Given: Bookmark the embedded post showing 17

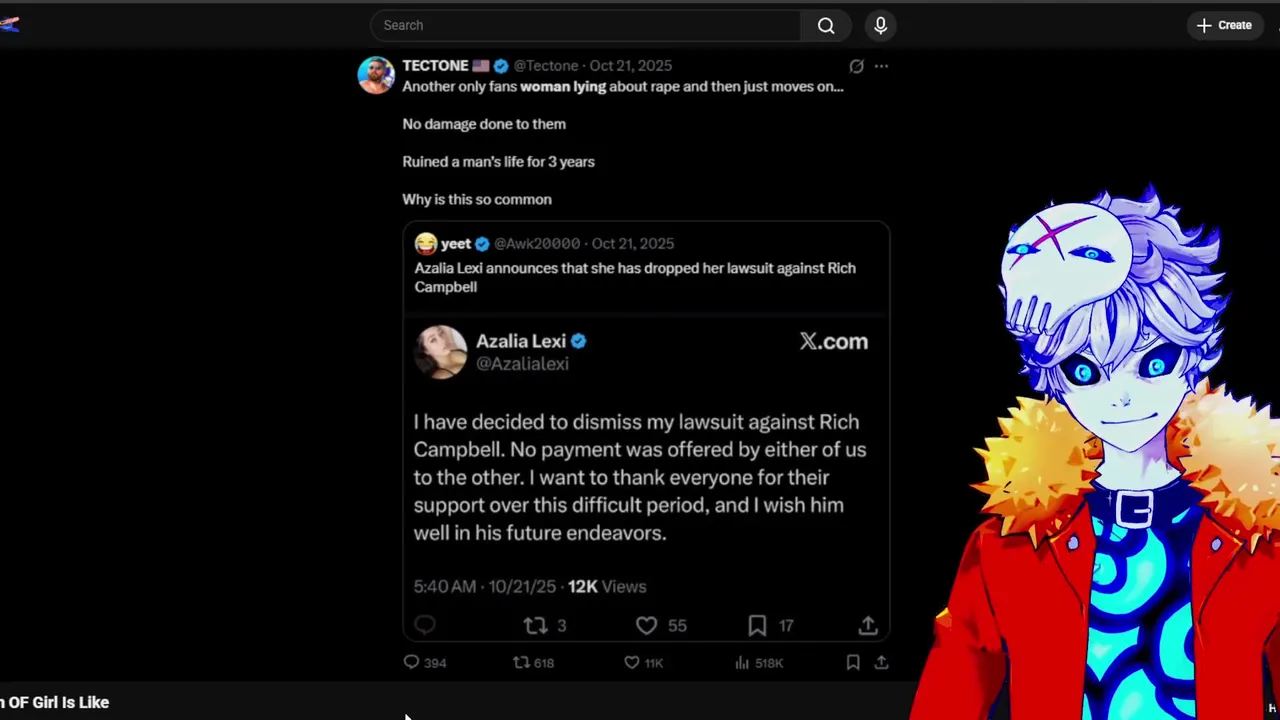Looking at the screenshot, I should pos(757,626).
